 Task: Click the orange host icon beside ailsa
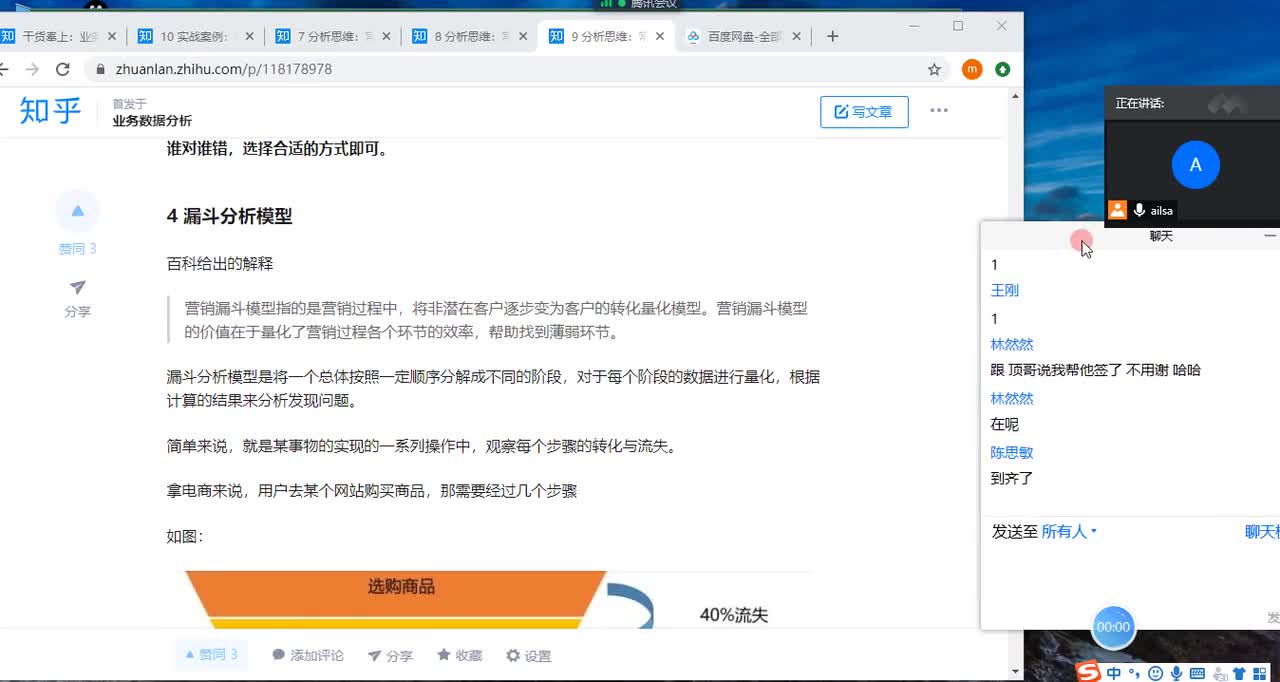[1117, 210]
